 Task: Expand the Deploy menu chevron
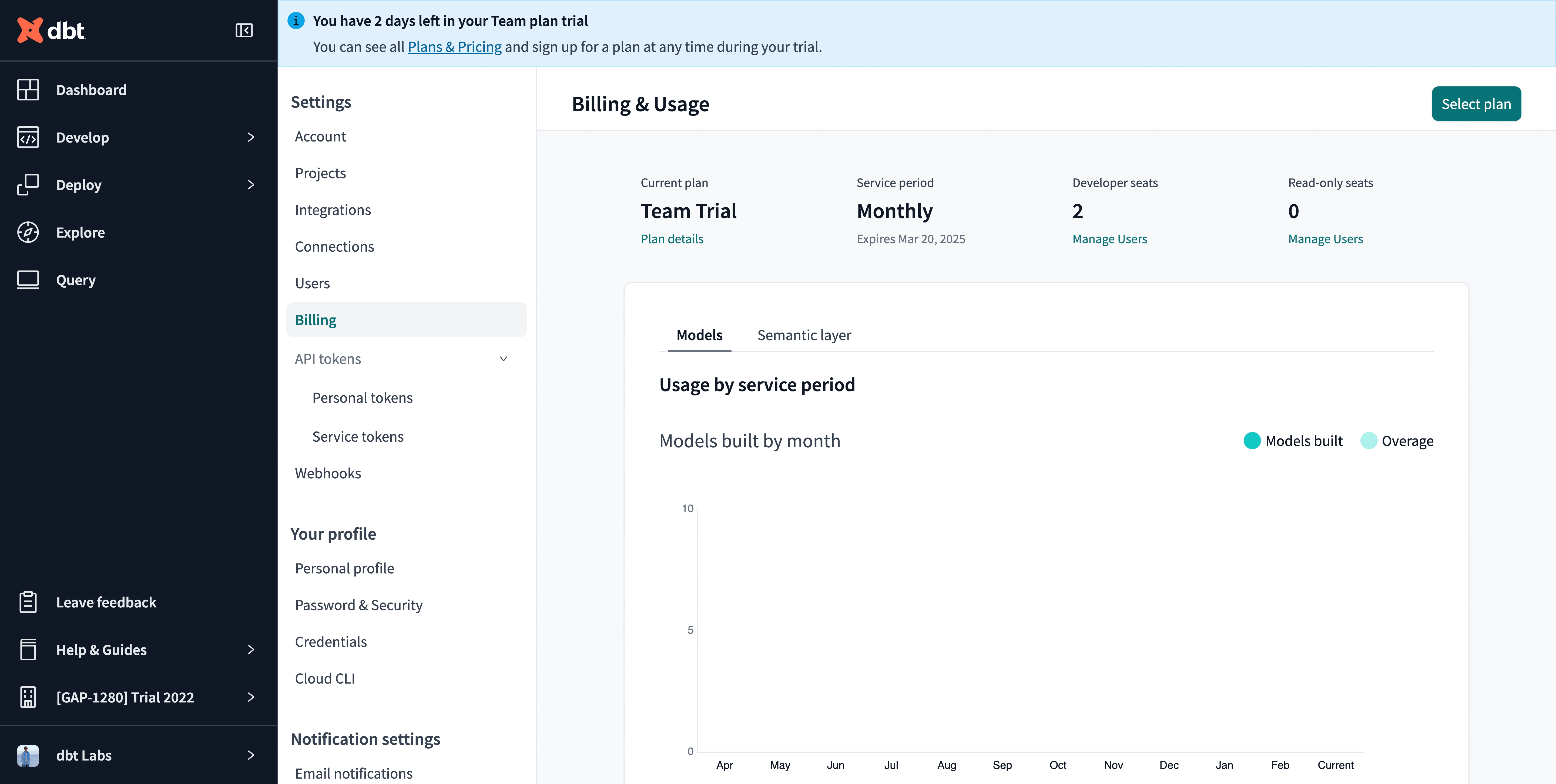pyautogui.click(x=251, y=185)
